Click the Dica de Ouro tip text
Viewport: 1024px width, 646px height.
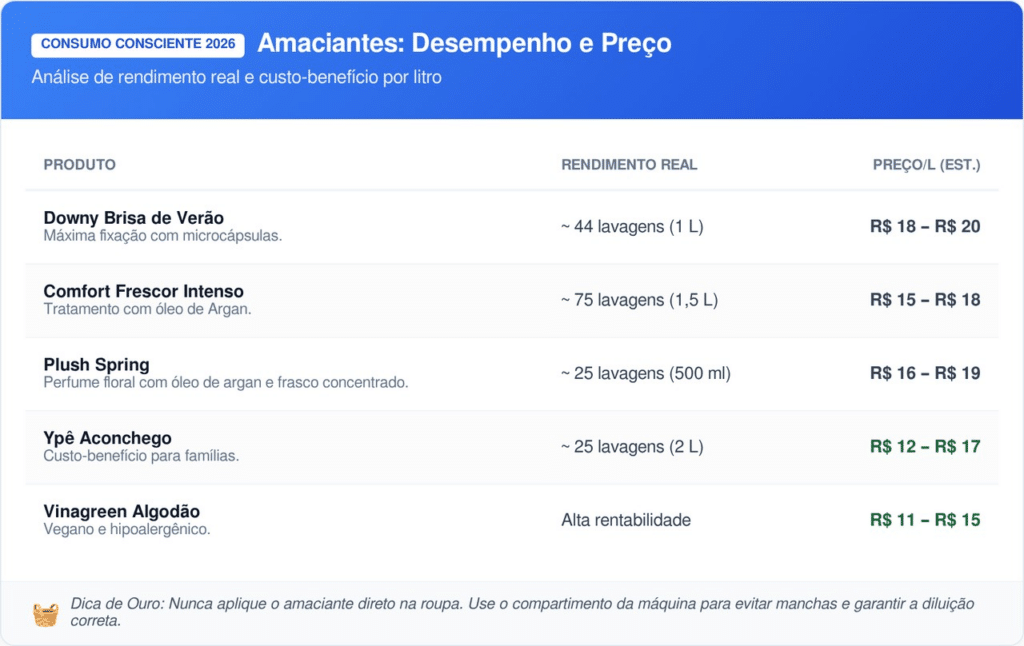522,612
